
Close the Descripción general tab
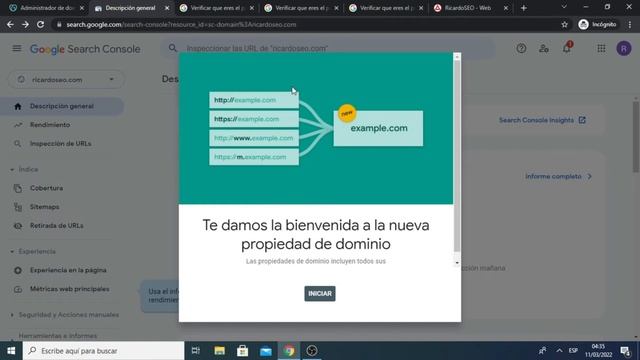click(167, 8)
